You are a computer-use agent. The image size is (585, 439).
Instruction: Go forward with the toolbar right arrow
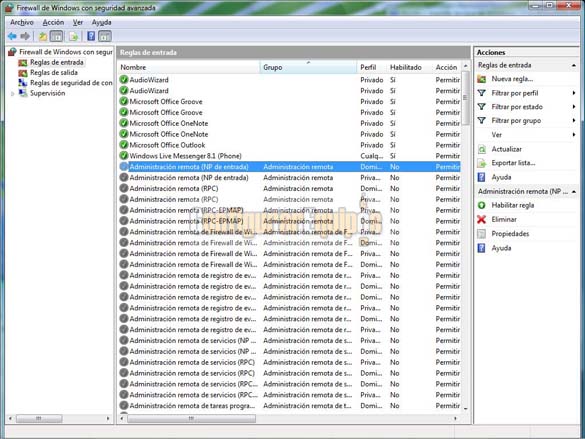click(25, 36)
